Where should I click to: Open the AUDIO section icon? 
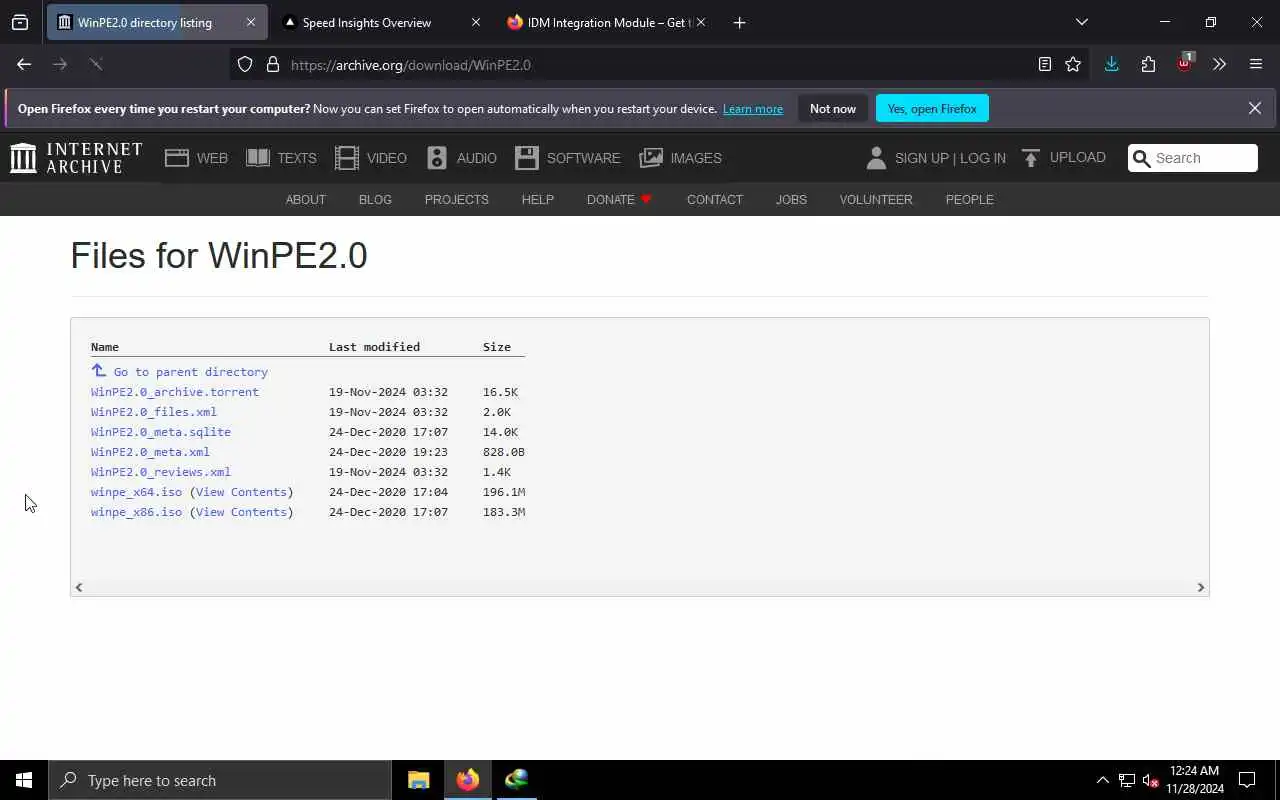coord(437,158)
